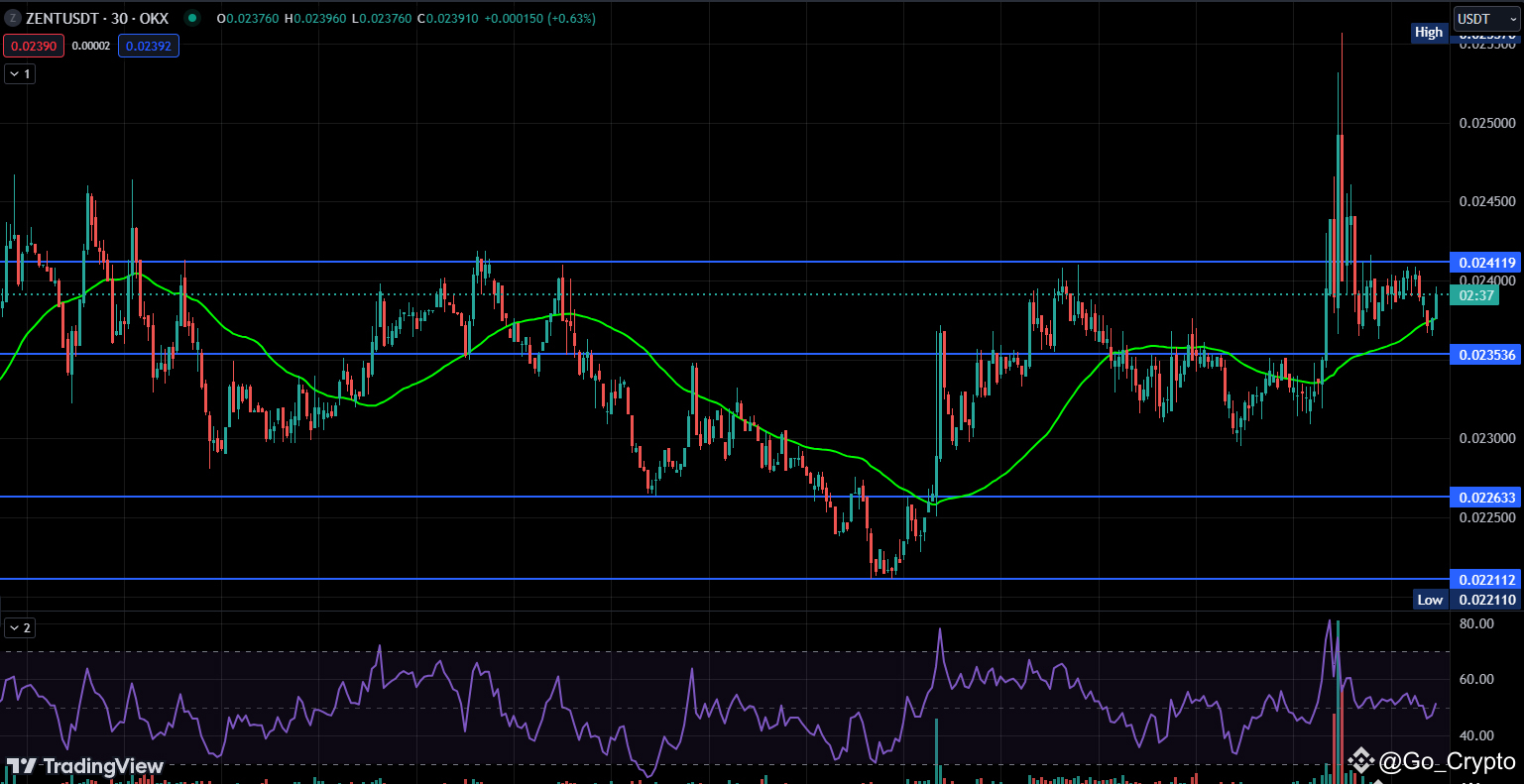Open the USDT currency dropdown

pos(1486,19)
